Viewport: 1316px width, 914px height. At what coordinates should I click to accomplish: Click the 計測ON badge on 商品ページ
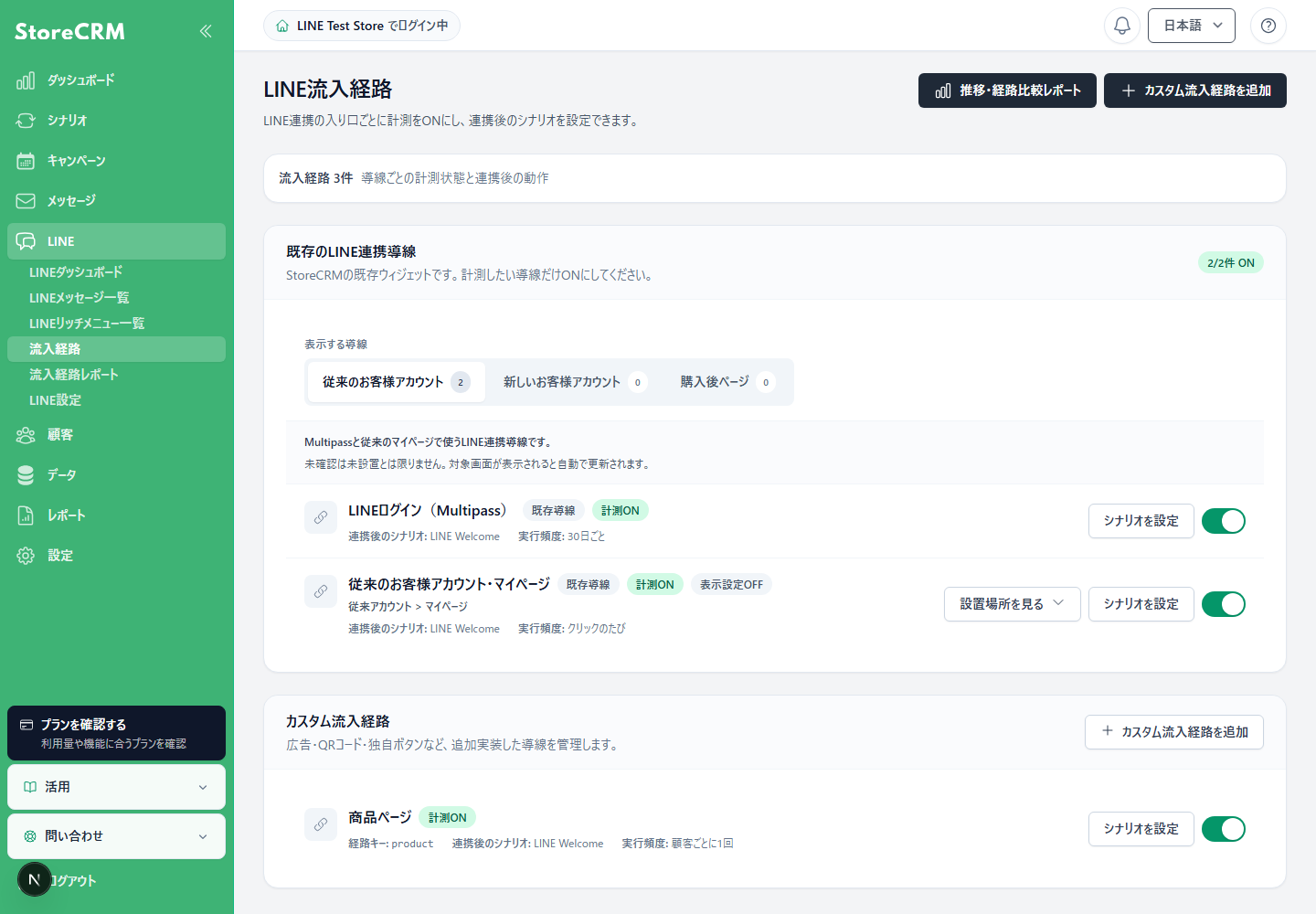pyautogui.click(x=448, y=818)
